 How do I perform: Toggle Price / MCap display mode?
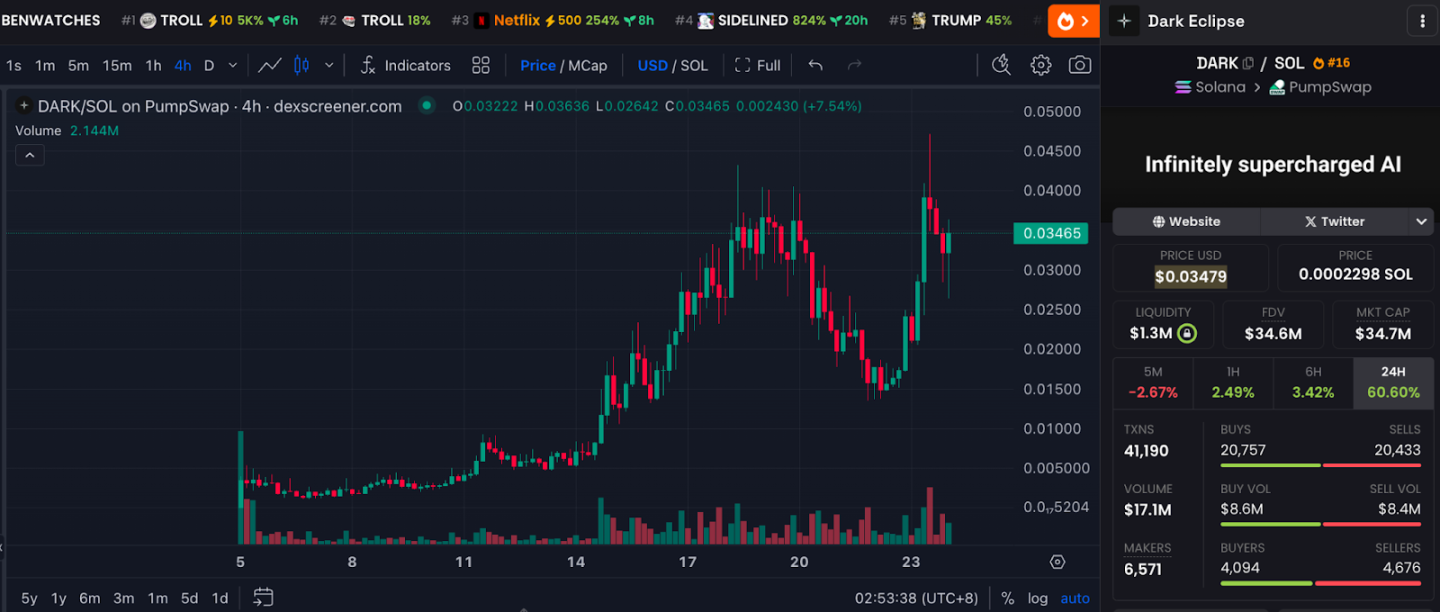[563, 65]
